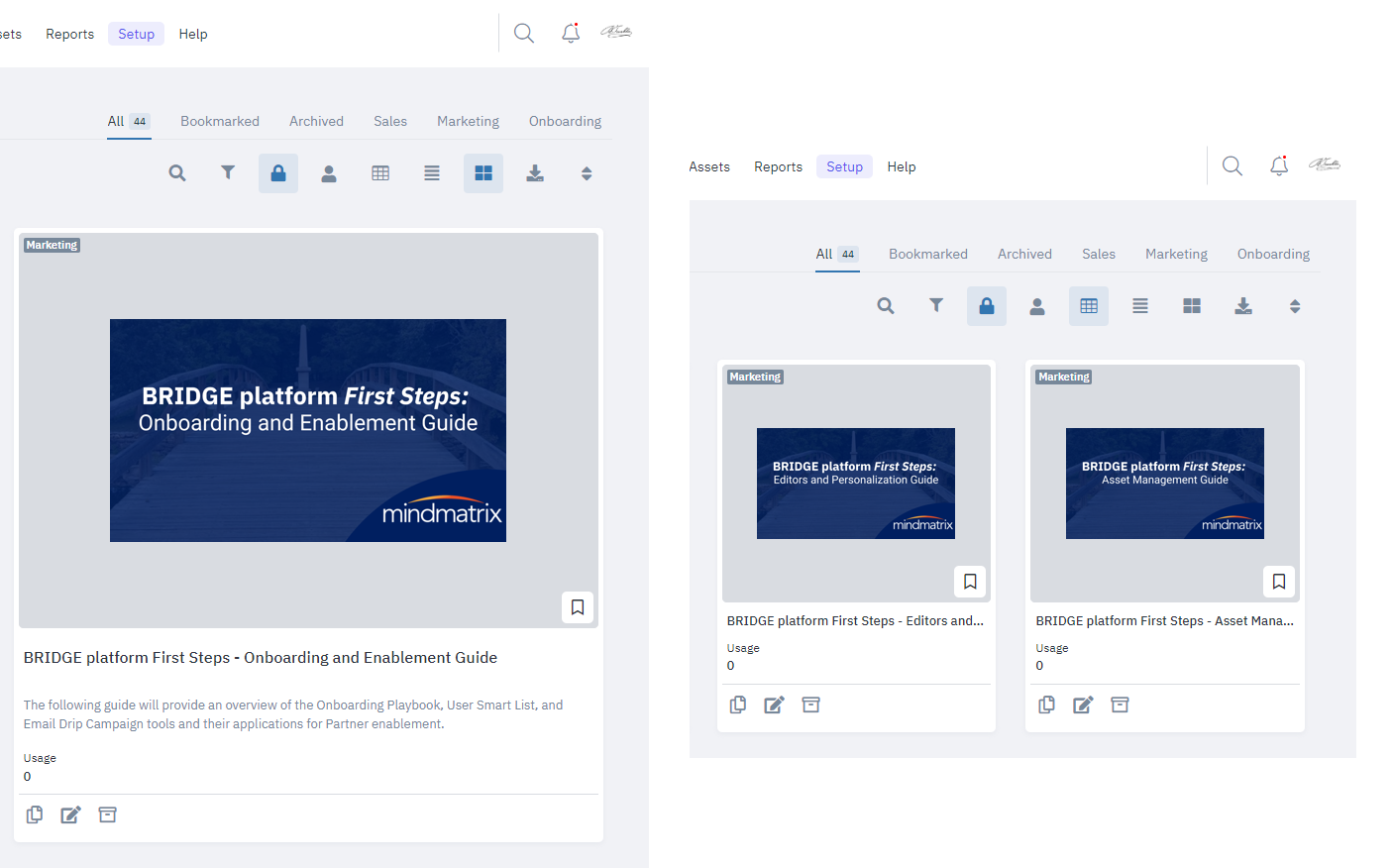This screenshot has height=868, width=1393.
Task: Archive the Onboarding and Enablement Guide asset
Action: tap(108, 814)
